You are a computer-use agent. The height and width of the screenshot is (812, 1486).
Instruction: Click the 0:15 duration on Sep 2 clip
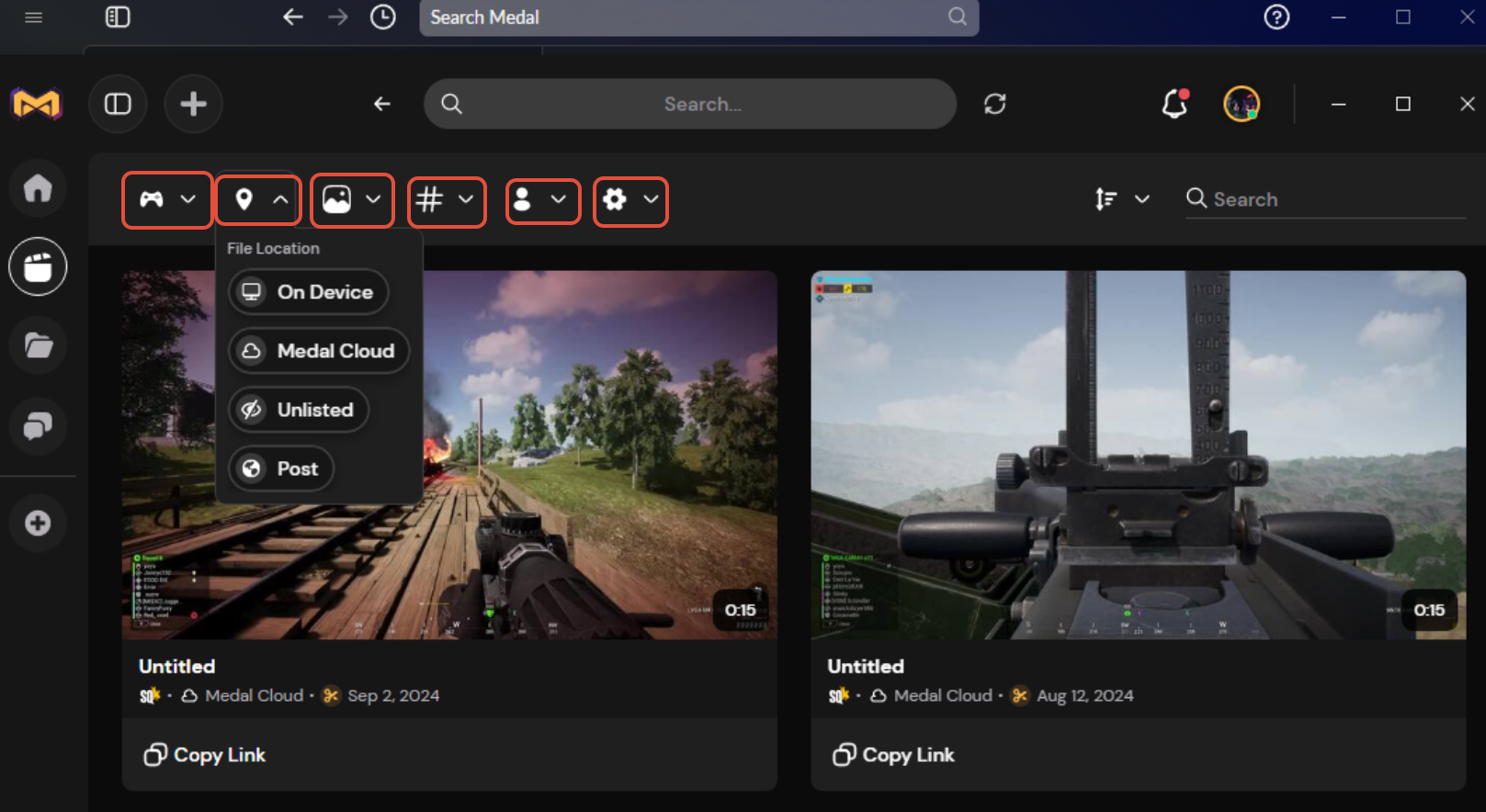[741, 610]
